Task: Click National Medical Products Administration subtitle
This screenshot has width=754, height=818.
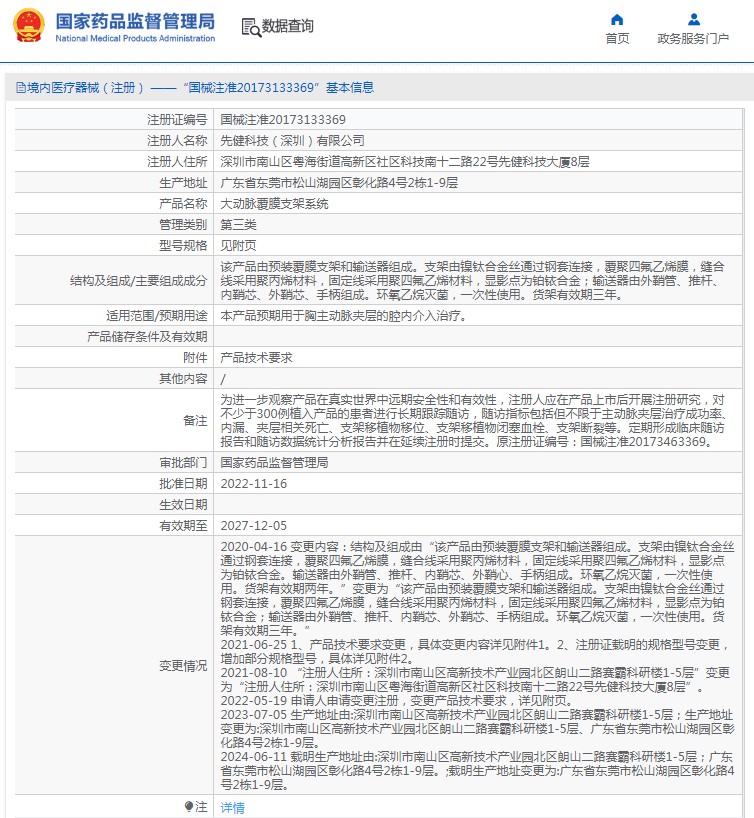Action: point(135,39)
